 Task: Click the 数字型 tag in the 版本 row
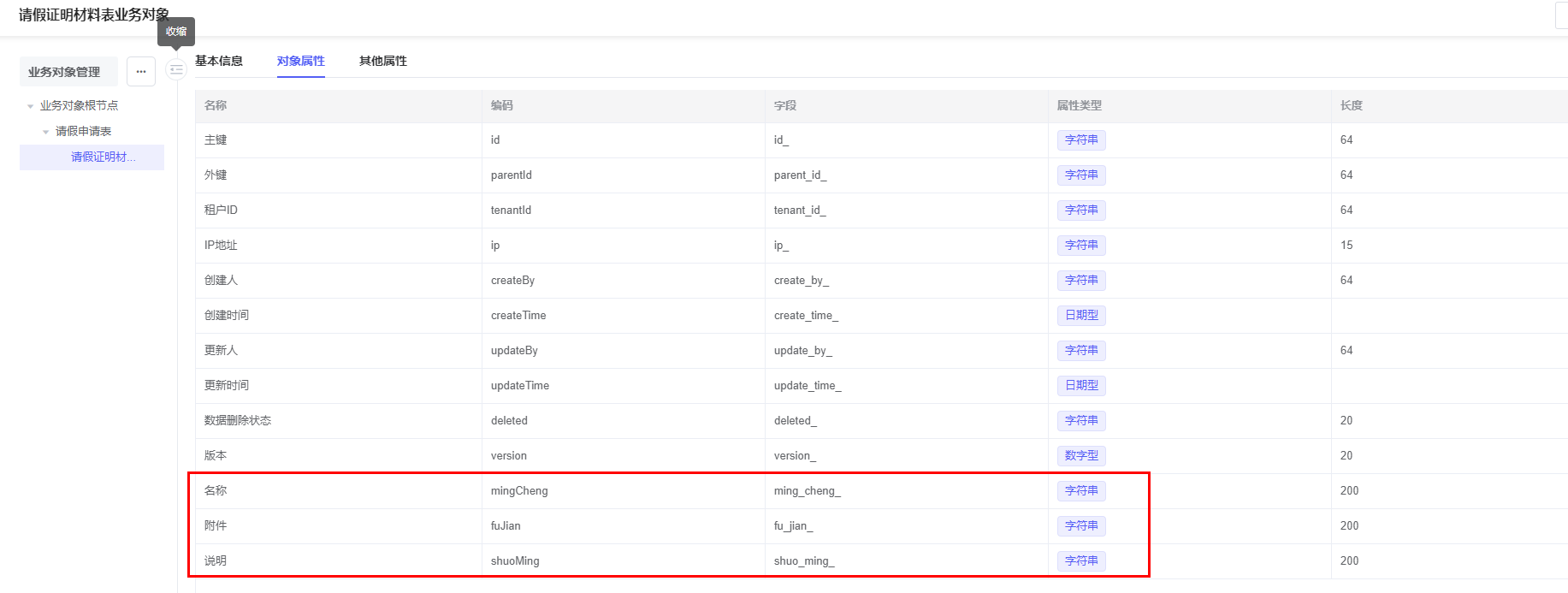pos(1081,456)
